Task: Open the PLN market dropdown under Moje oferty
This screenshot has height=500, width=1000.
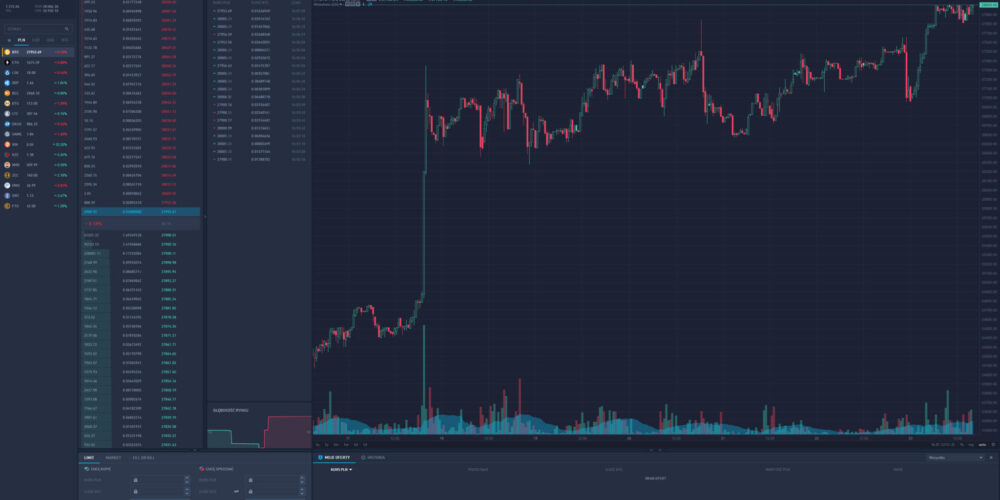Action: point(341,469)
